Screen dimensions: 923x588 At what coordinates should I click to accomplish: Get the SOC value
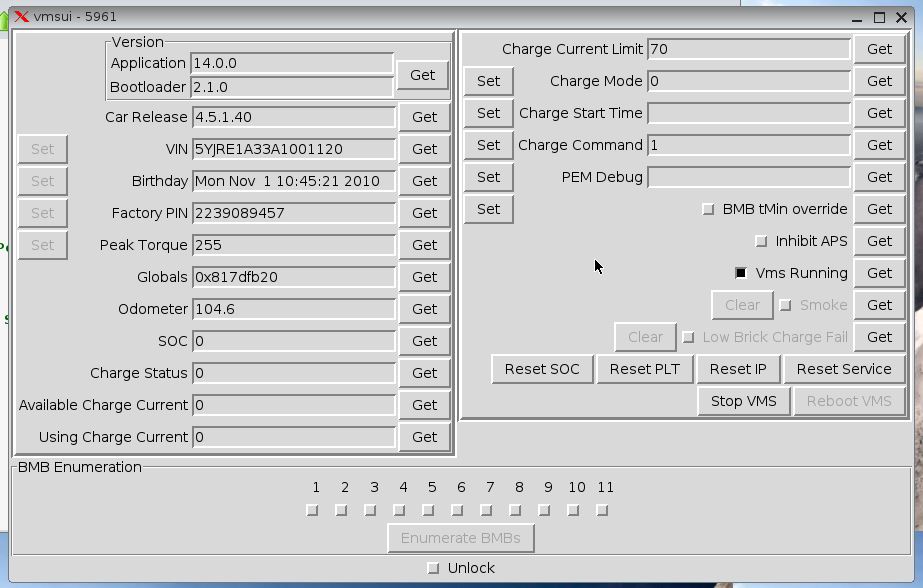[x=424, y=341]
